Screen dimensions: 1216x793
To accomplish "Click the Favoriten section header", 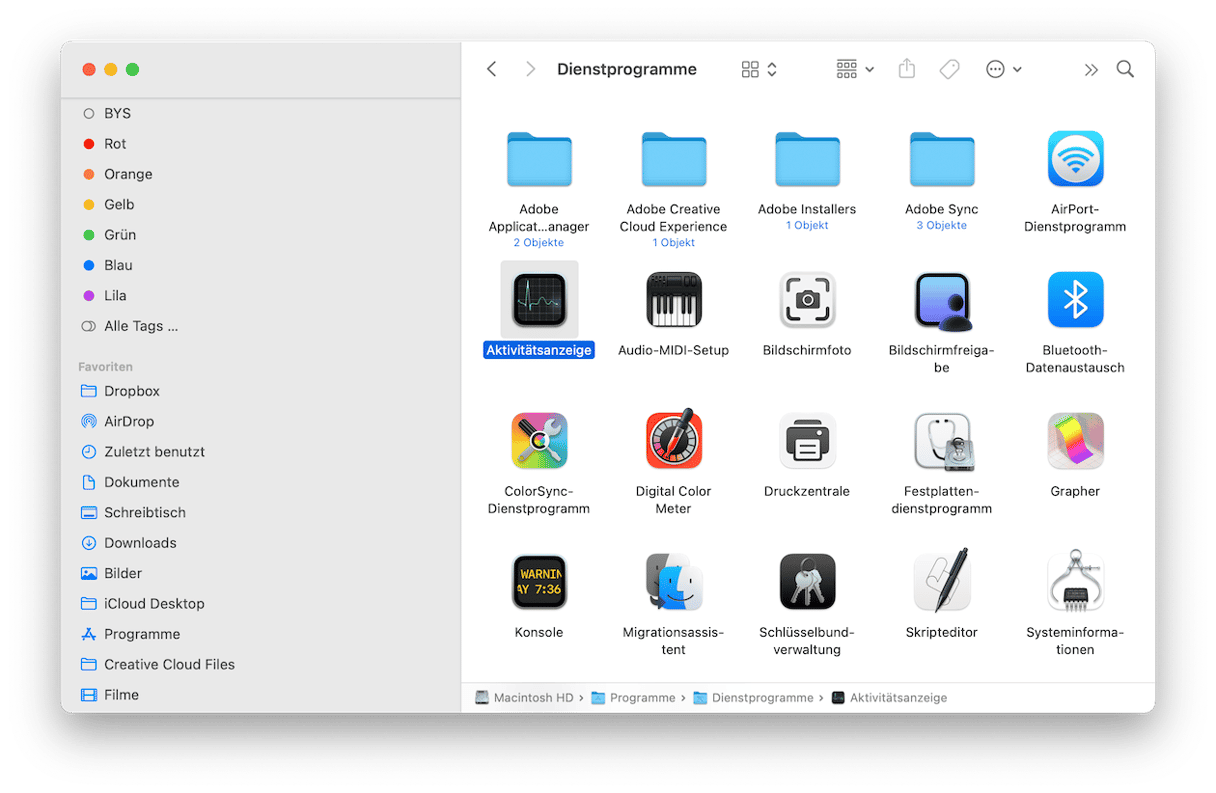I will pos(105,367).
